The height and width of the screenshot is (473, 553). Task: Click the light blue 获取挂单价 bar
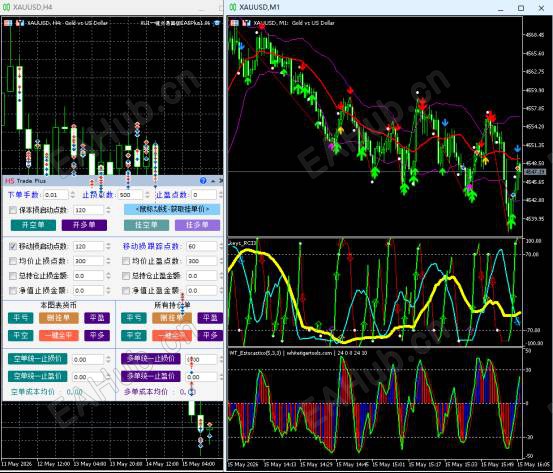coord(172,209)
